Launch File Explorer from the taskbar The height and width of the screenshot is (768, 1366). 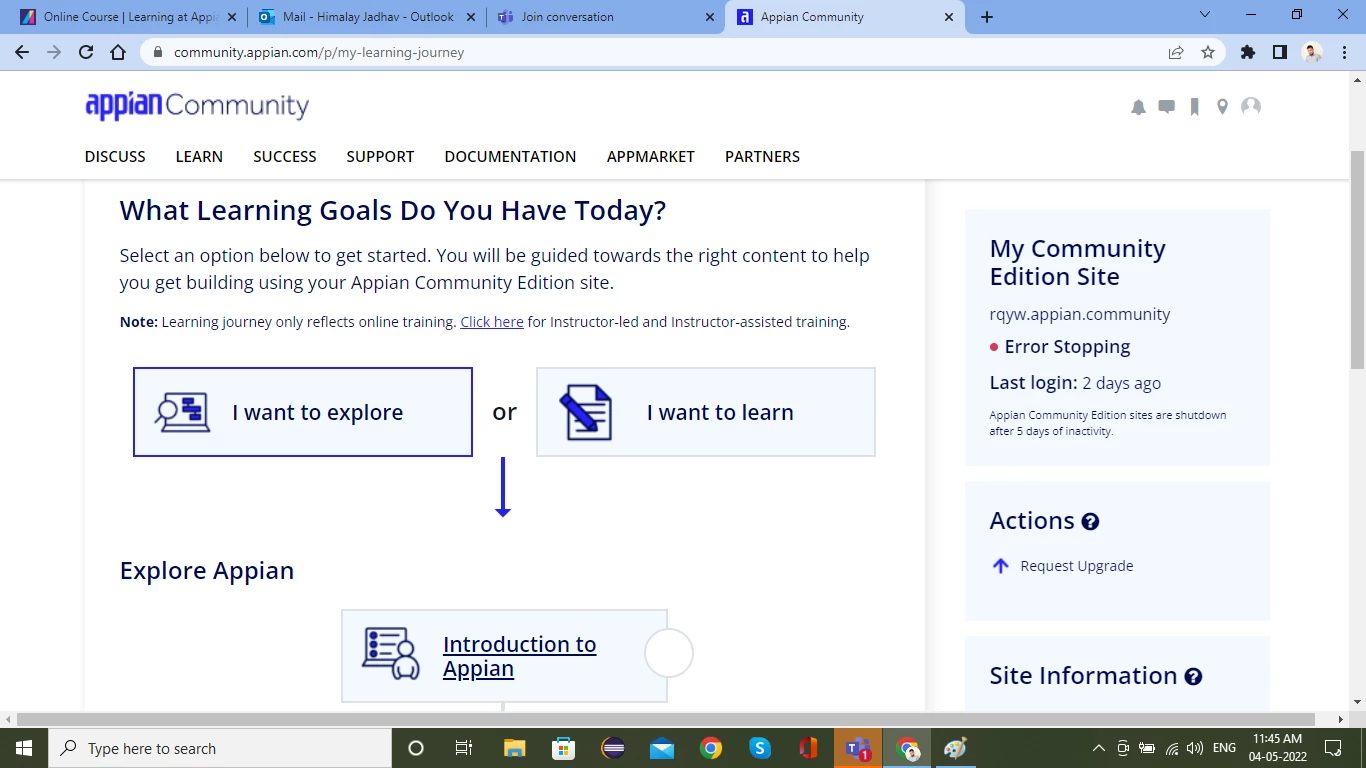(514, 748)
